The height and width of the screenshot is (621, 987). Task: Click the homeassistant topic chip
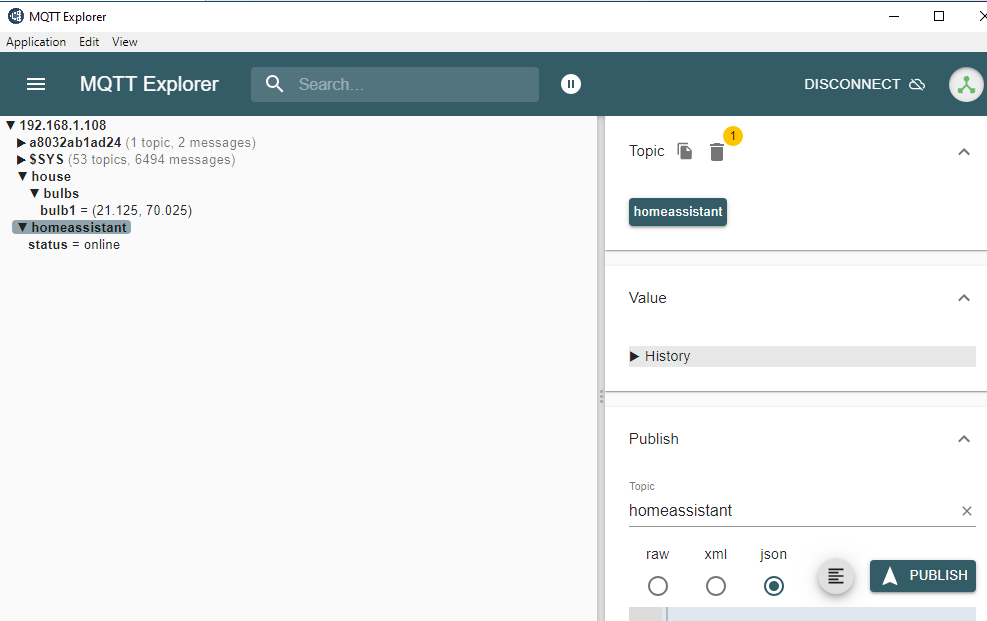tap(678, 212)
